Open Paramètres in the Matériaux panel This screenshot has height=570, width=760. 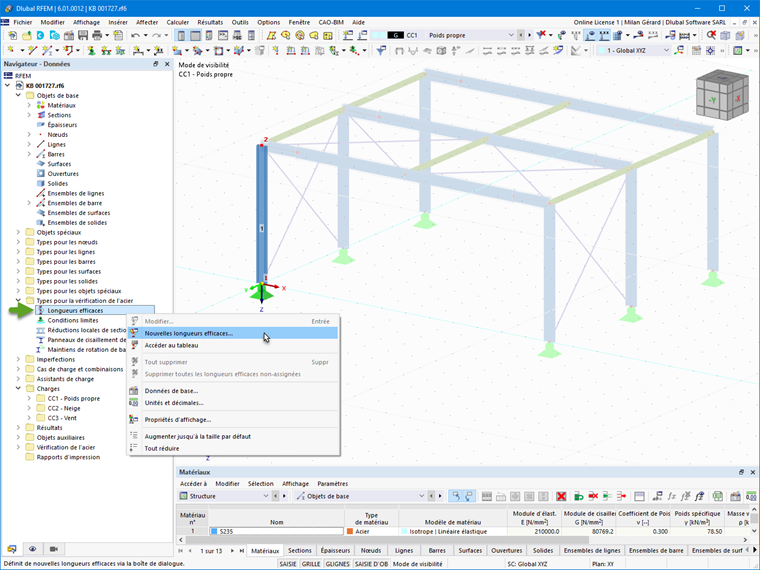tap(332, 484)
